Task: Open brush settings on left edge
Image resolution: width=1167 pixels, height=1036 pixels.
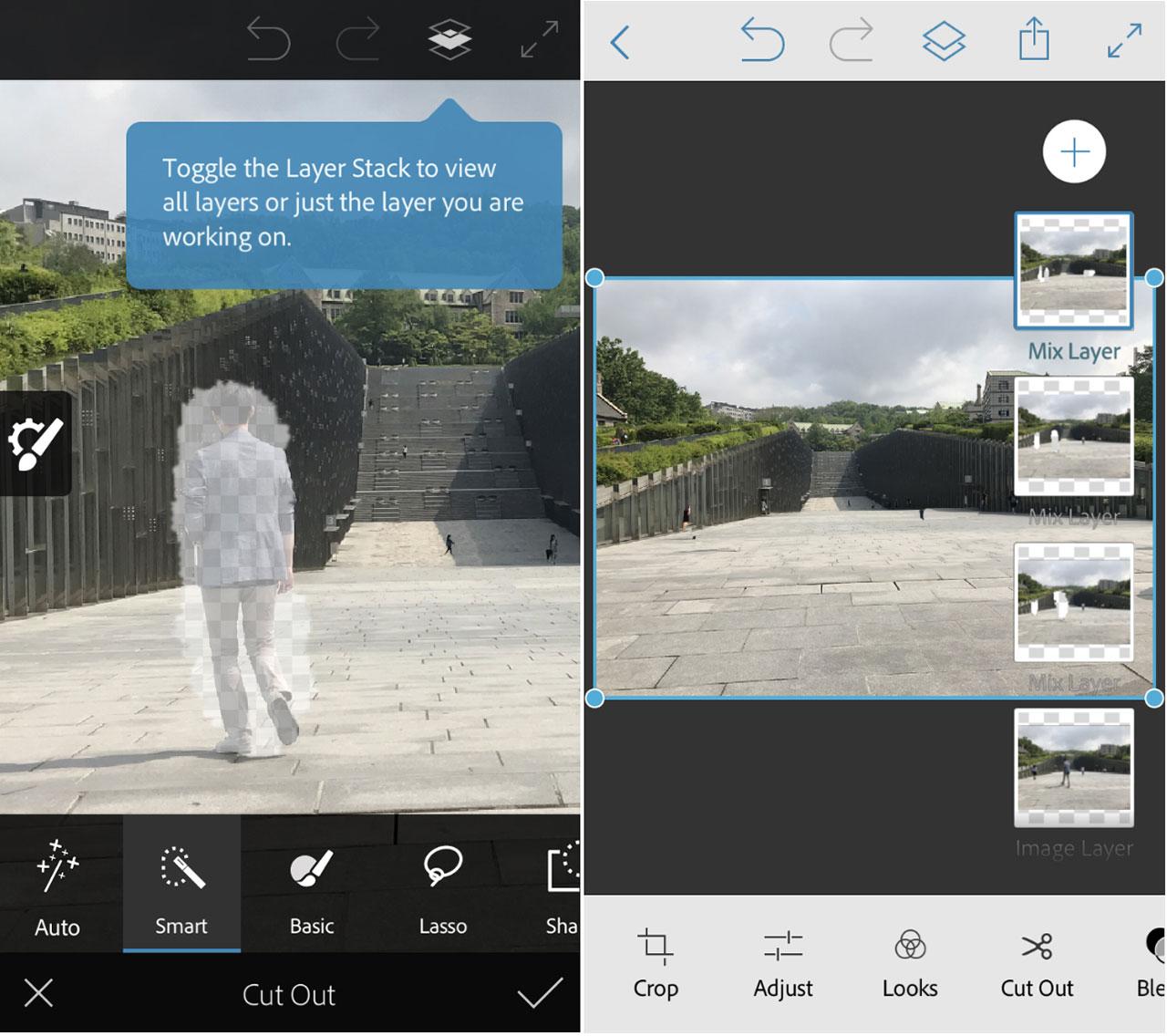Action: click(x=36, y=444)
